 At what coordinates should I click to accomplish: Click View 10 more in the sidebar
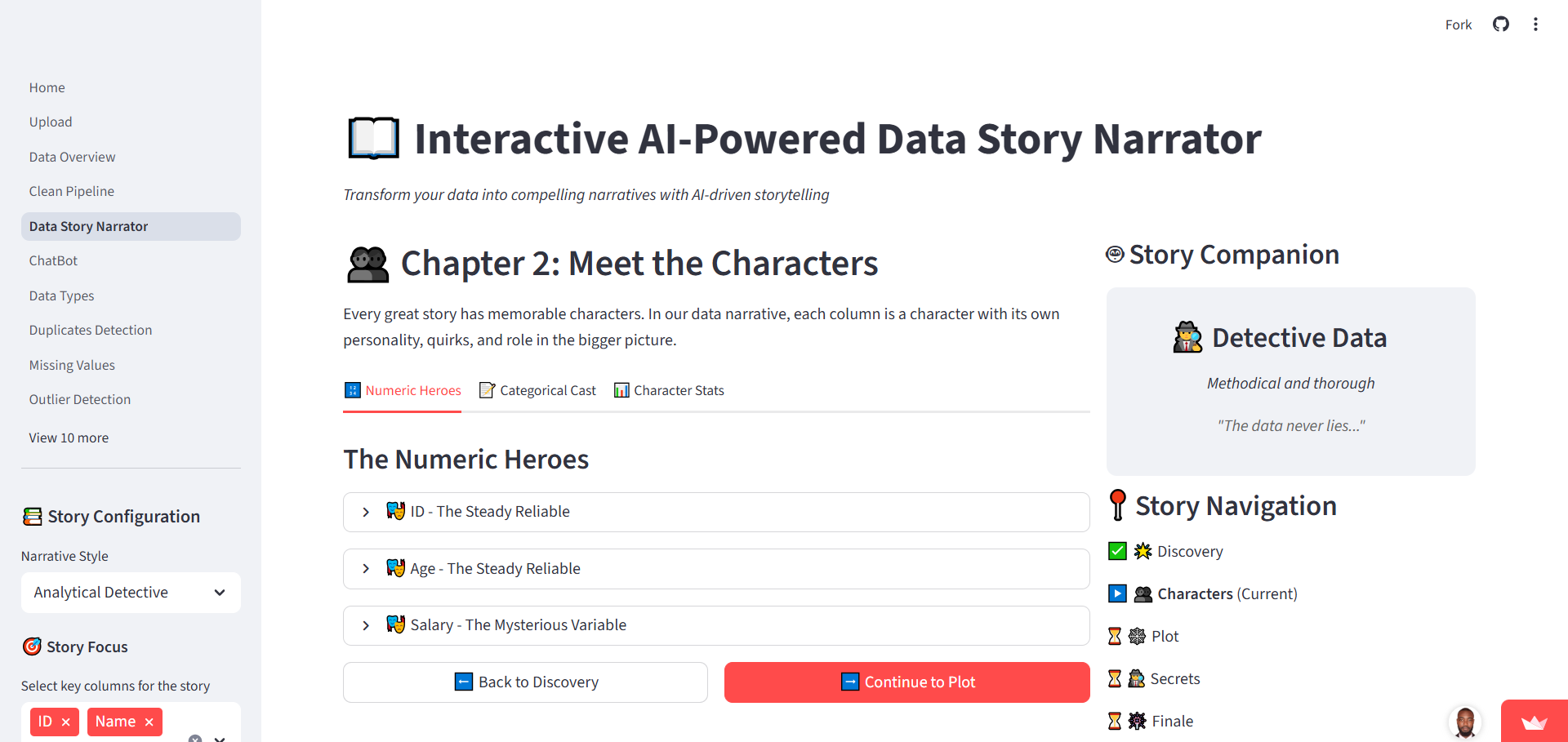(x=69, y=438)
